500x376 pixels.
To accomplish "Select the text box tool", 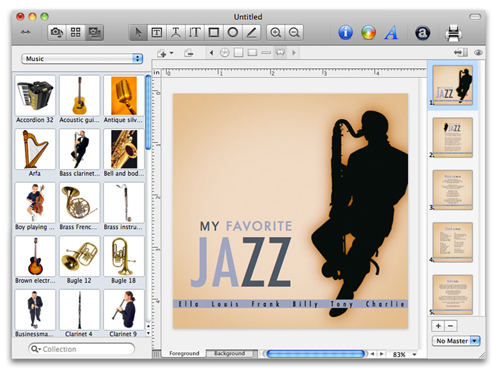I will click(157, 33).
